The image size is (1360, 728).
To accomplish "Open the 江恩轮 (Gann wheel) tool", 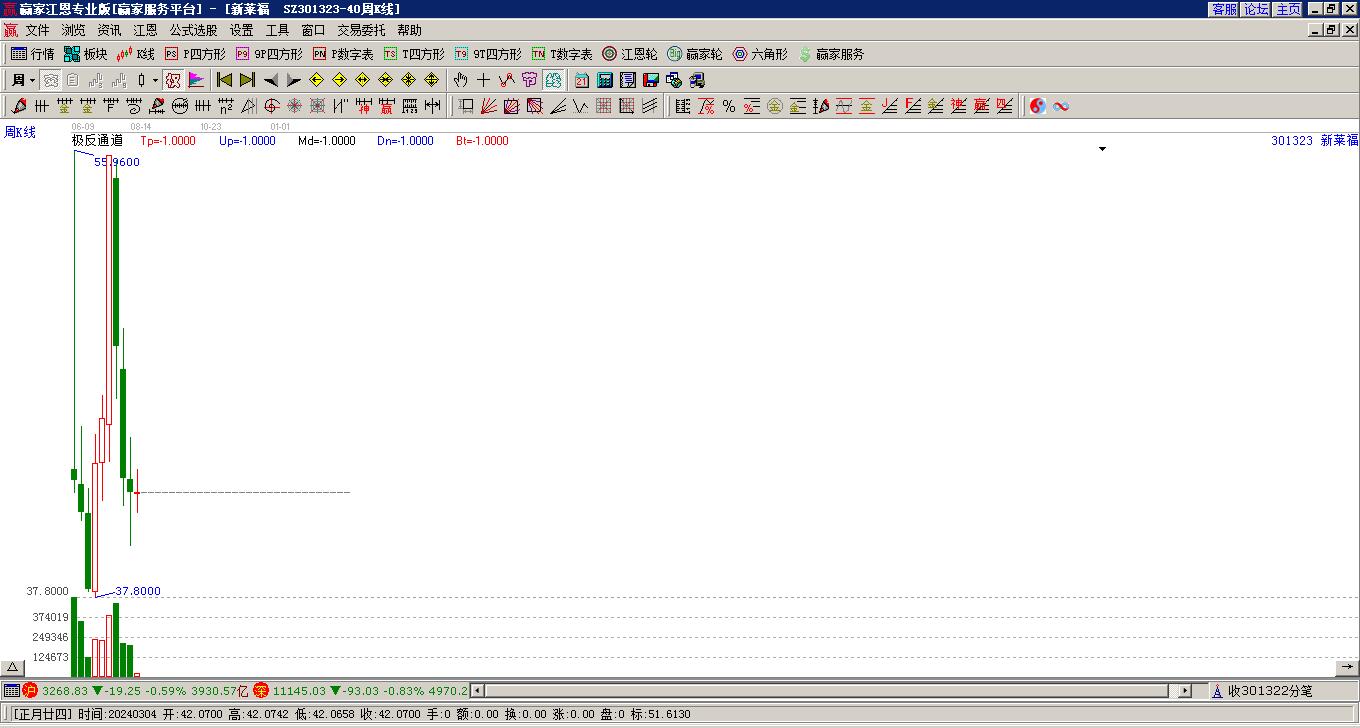I will pyautogui.click(x=629, y=54).
